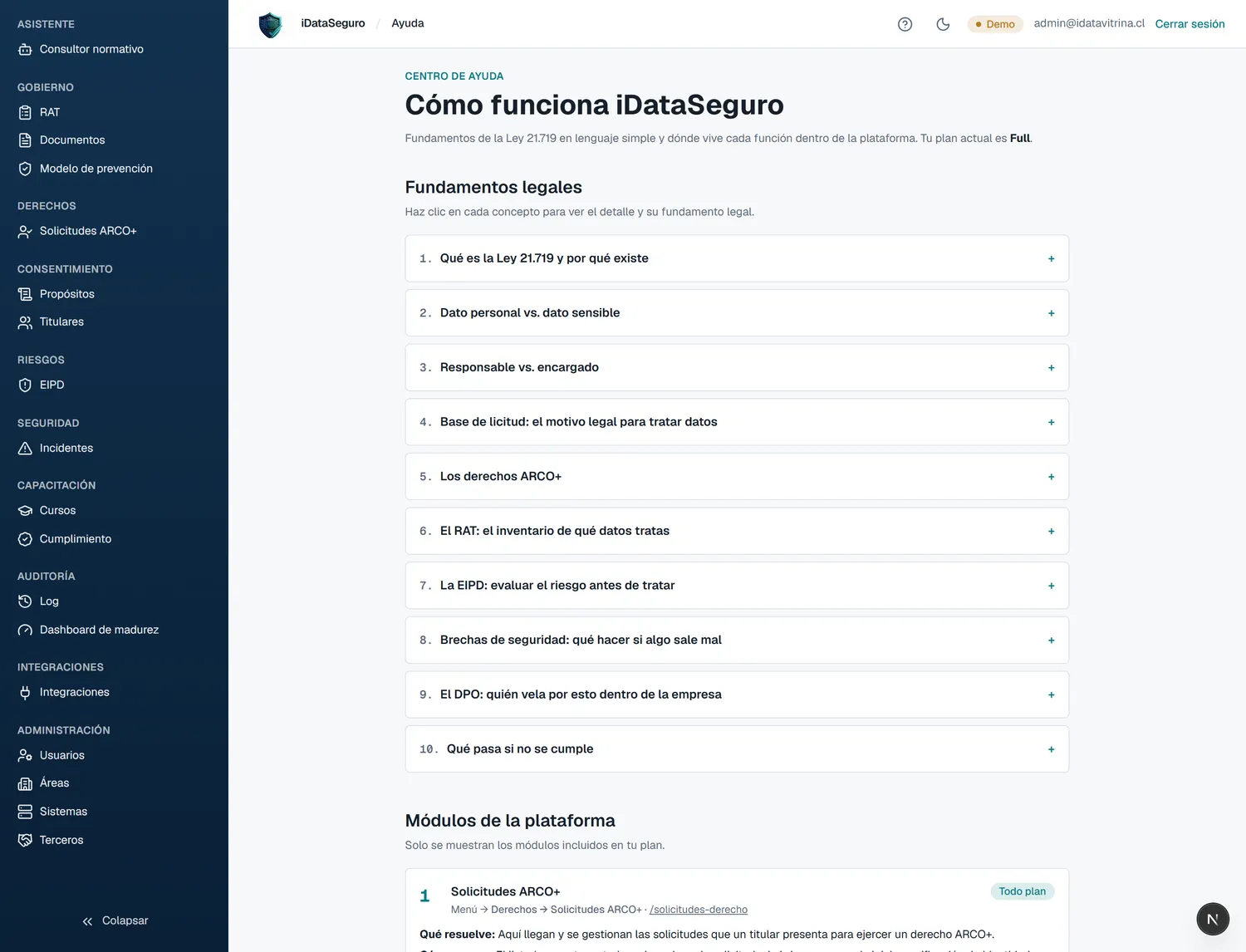
Task: Click the Demo badge
Action: 995,24
